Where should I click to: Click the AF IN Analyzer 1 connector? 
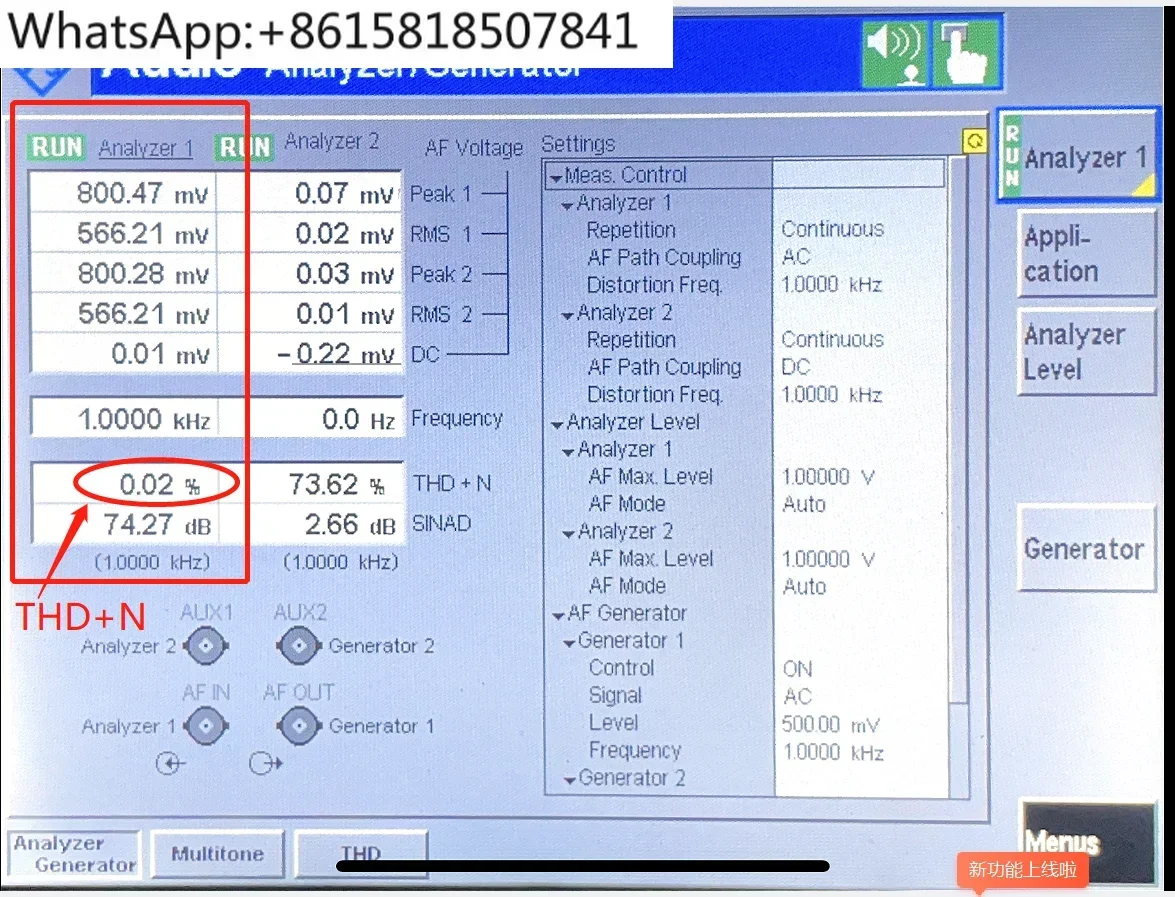coord(205,725)
